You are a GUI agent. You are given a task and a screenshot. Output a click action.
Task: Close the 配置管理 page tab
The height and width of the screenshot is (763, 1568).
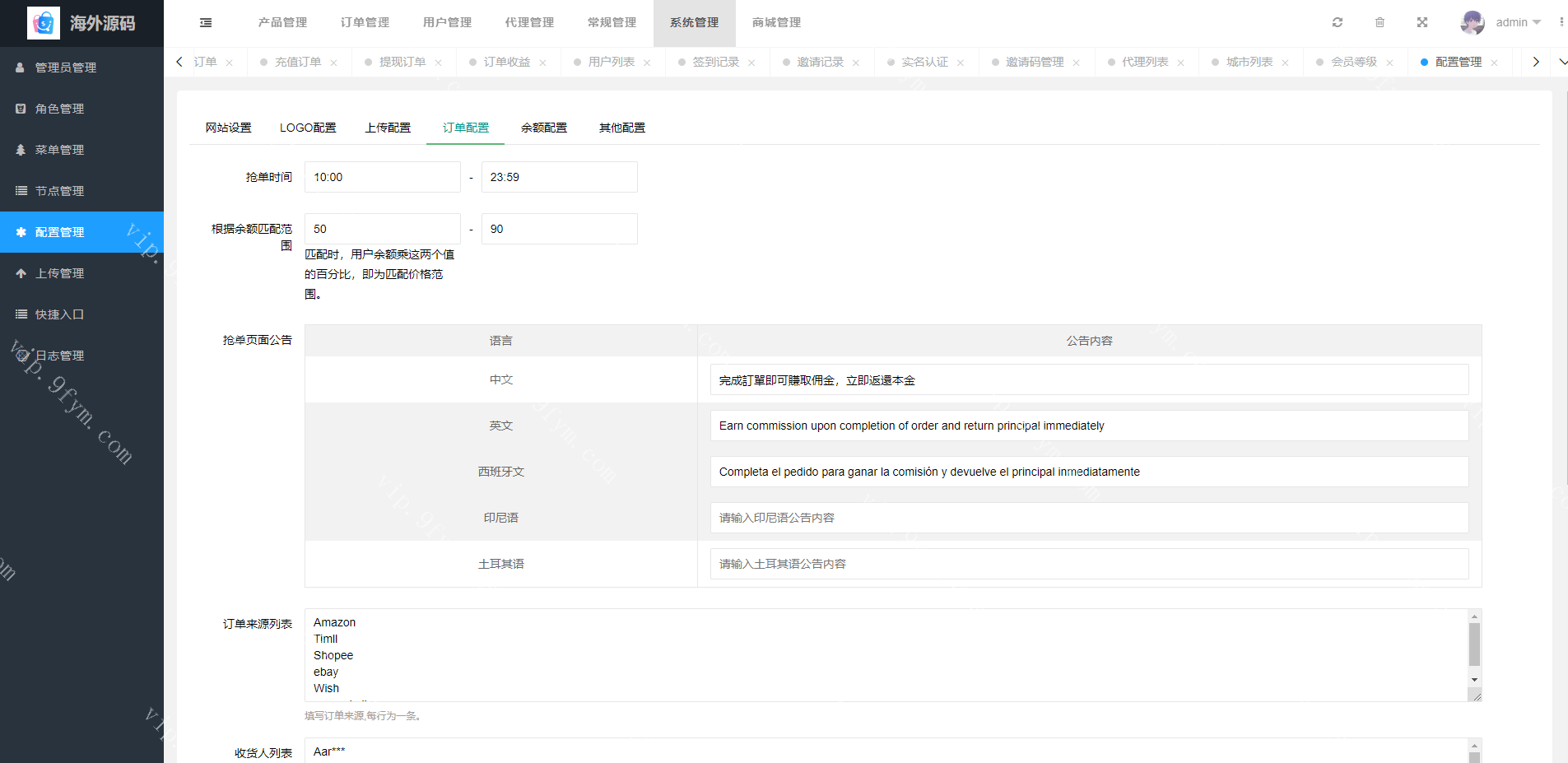pos(1494,63)
